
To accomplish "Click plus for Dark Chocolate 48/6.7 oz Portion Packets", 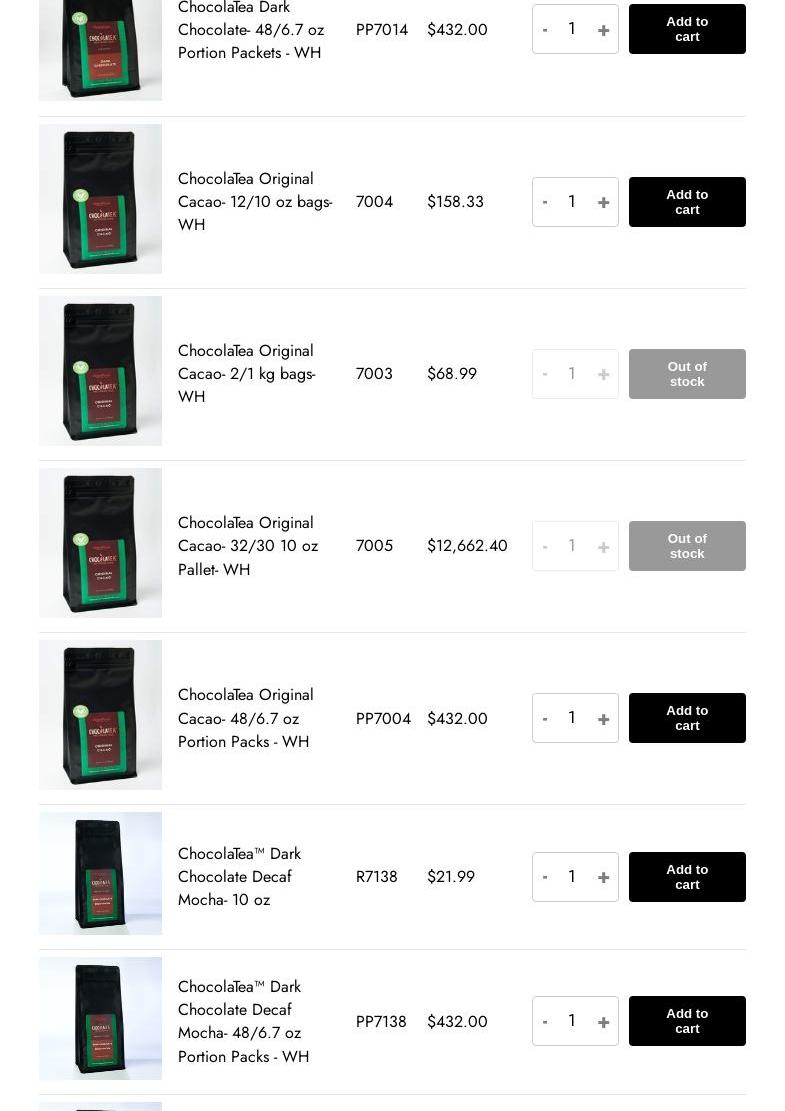I will (x=603, y=30).
